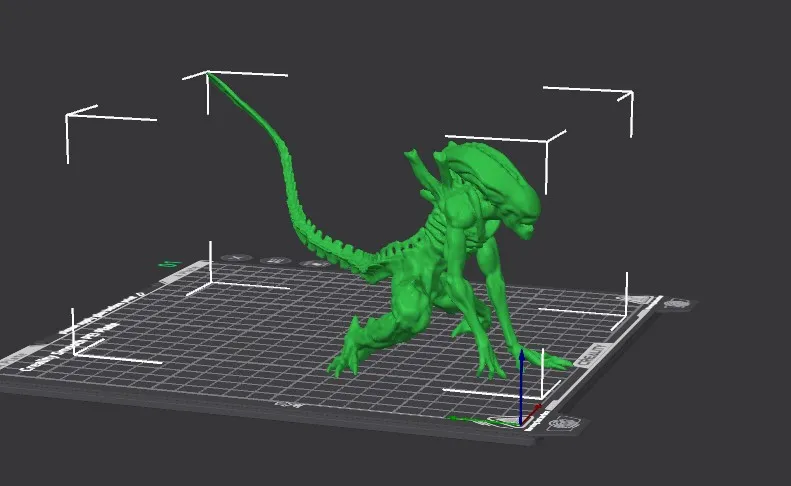
Task: Click the small label on bed's front edge
Action: pos(289,405)
